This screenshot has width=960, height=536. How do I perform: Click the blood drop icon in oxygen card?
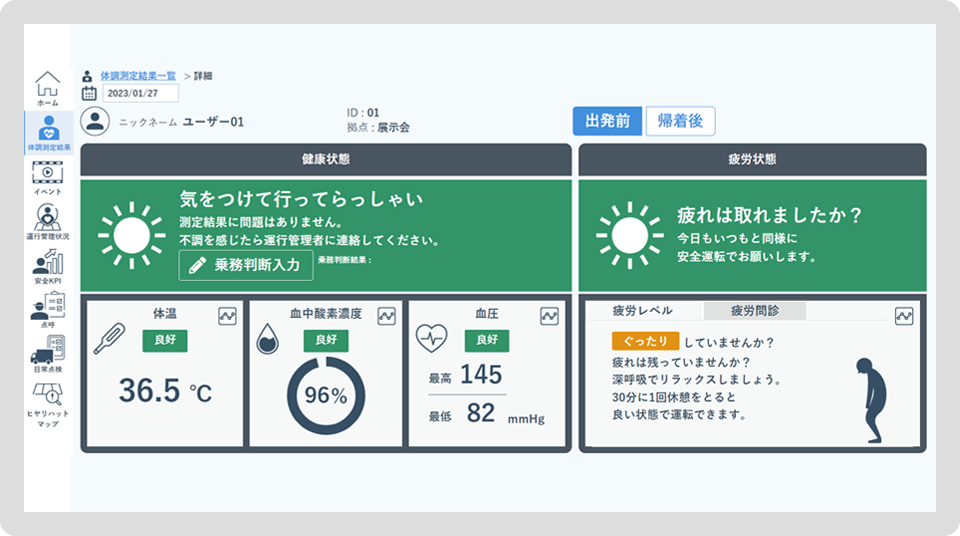(x=267, y=339)
